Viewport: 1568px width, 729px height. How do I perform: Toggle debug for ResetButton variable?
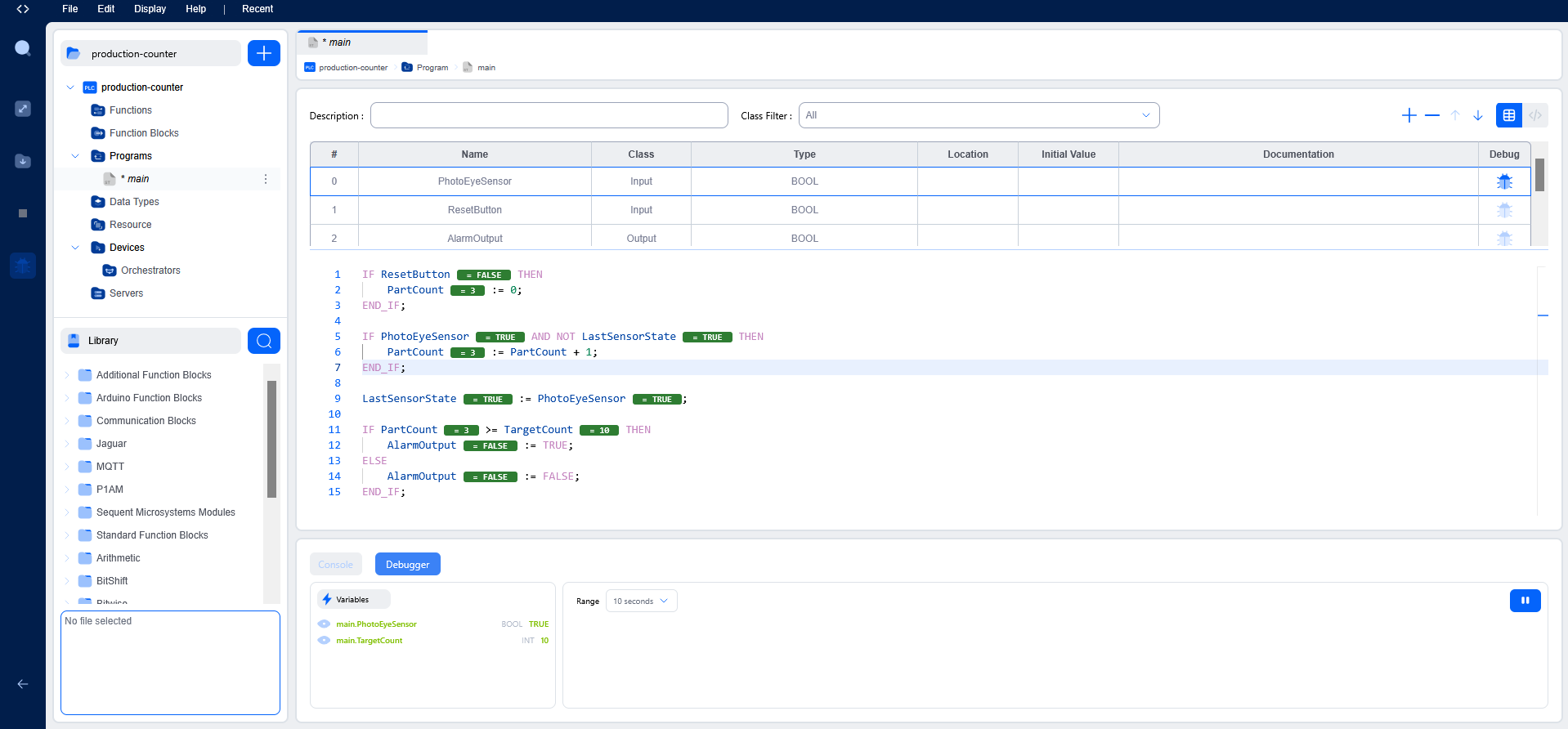pos(1504,210)
